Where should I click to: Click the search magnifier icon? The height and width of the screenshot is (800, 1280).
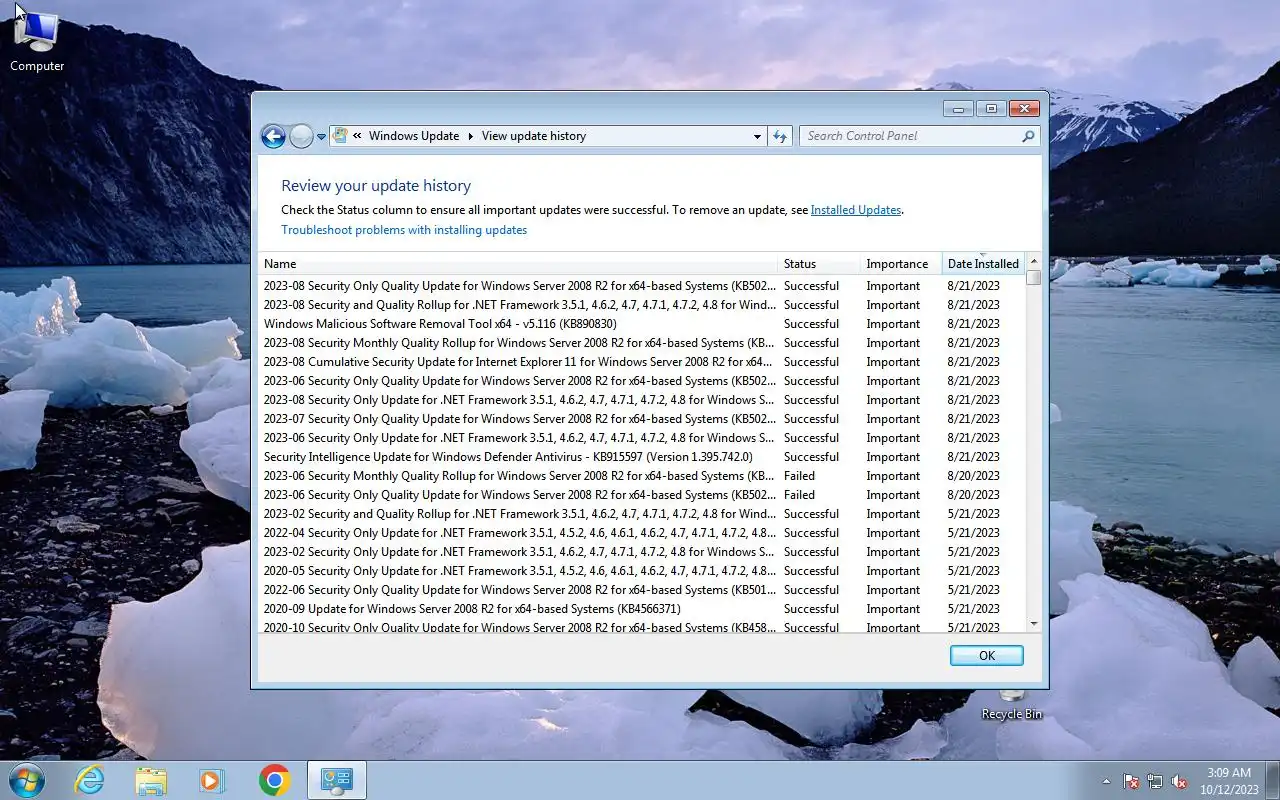tap(1028, 136)
